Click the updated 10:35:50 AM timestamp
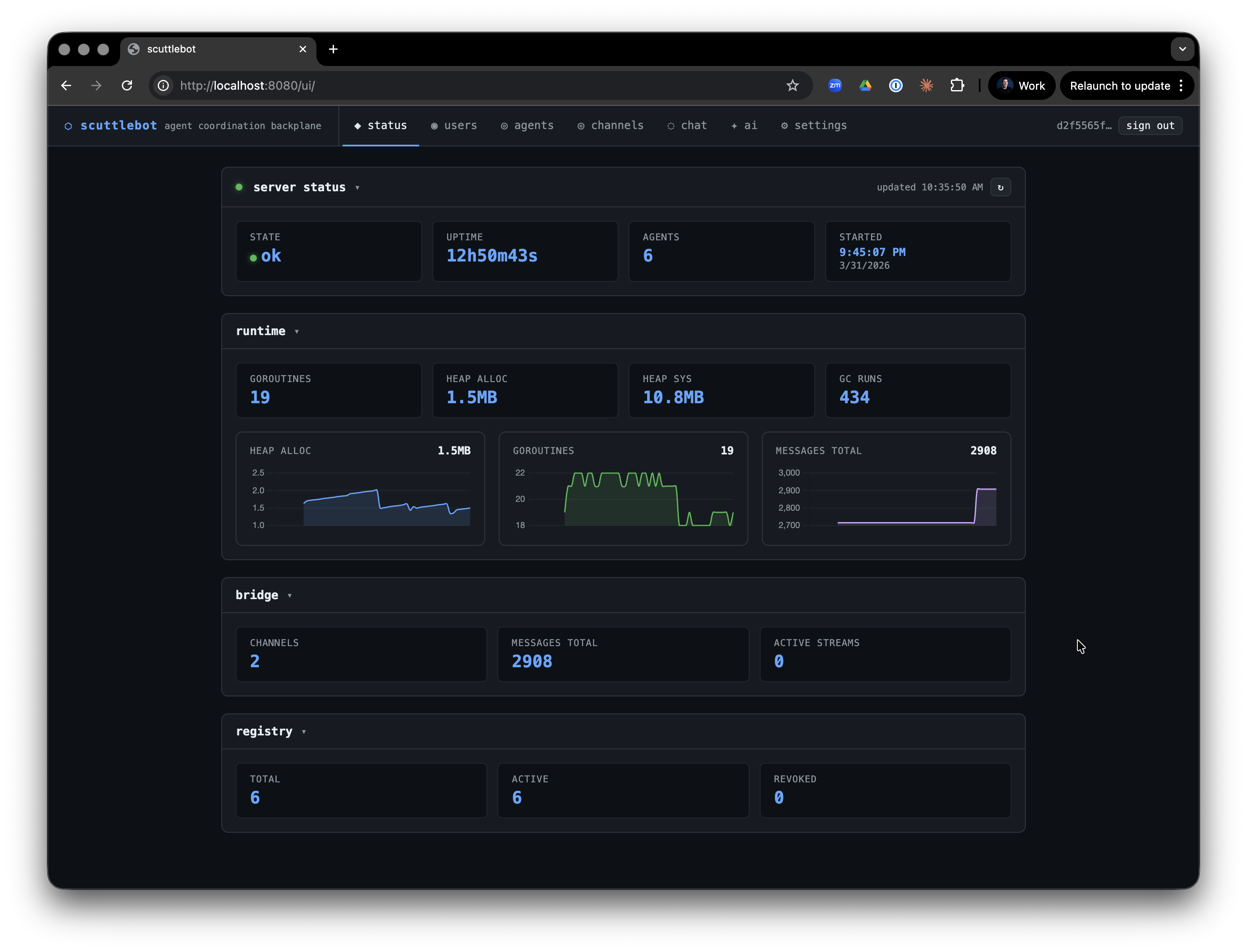The height and width of the screenshot is (952, 1247). click(929, 187)
